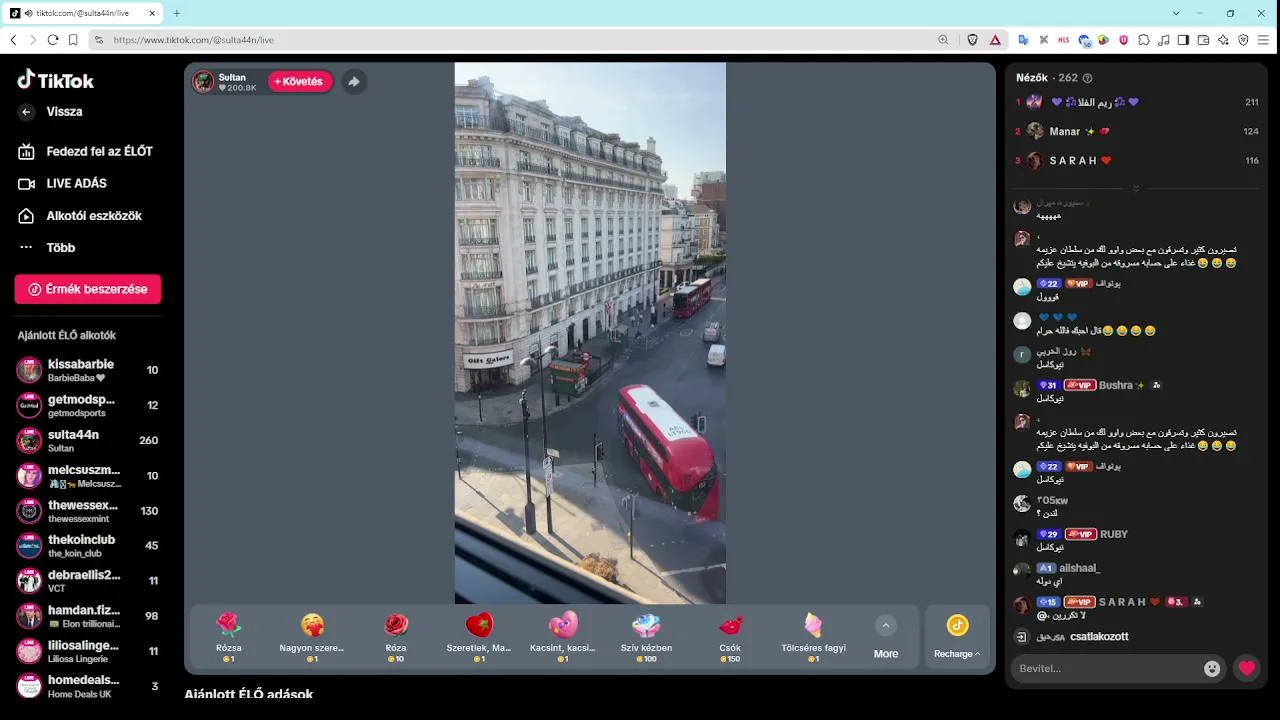Go back with the Vissza arrow
The width and height of the screenshot is (1280, 720).
click(x=27, y=112)
